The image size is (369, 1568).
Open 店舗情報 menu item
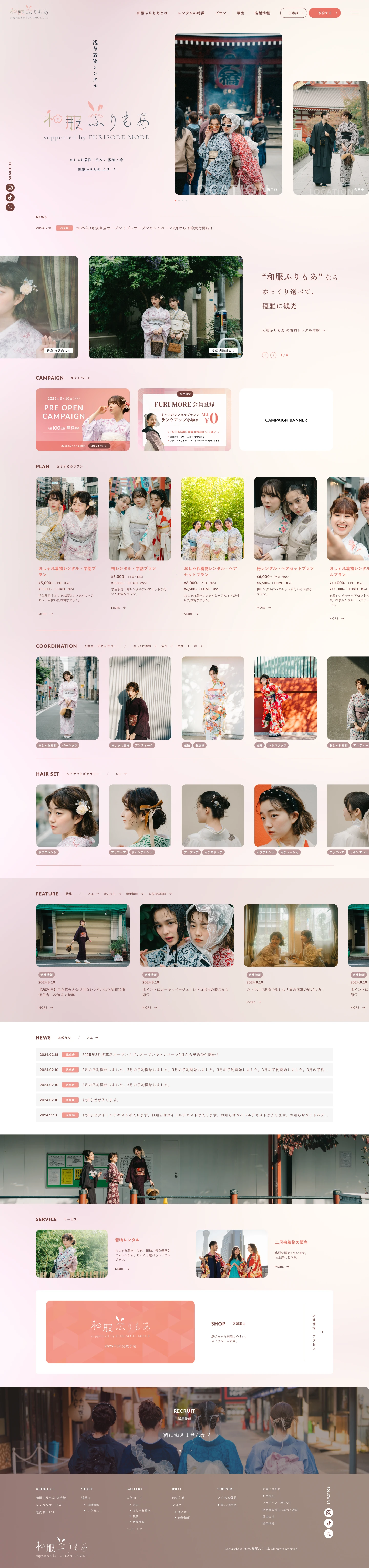coord(262,13)
